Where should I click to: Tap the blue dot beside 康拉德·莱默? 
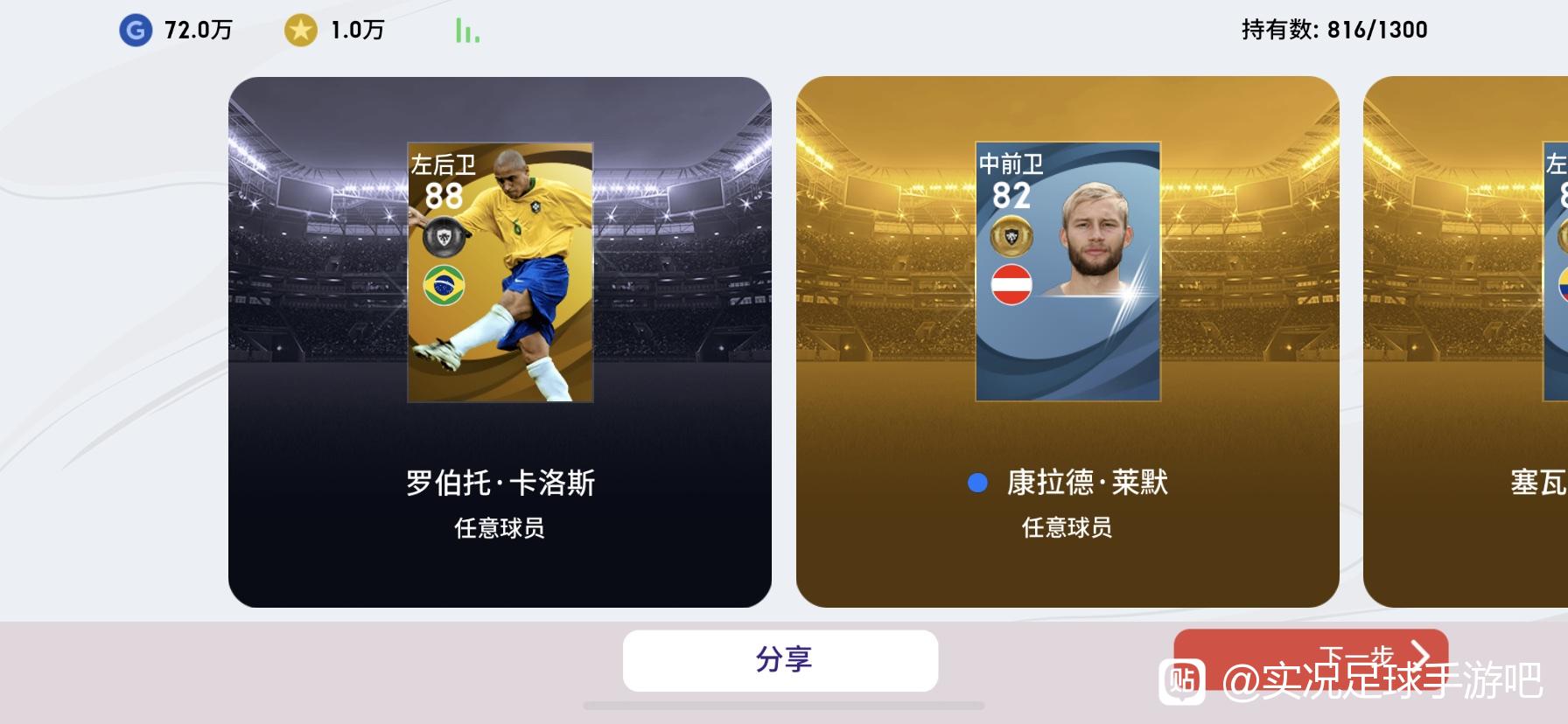pyautogui.click(x=977, y=483)
